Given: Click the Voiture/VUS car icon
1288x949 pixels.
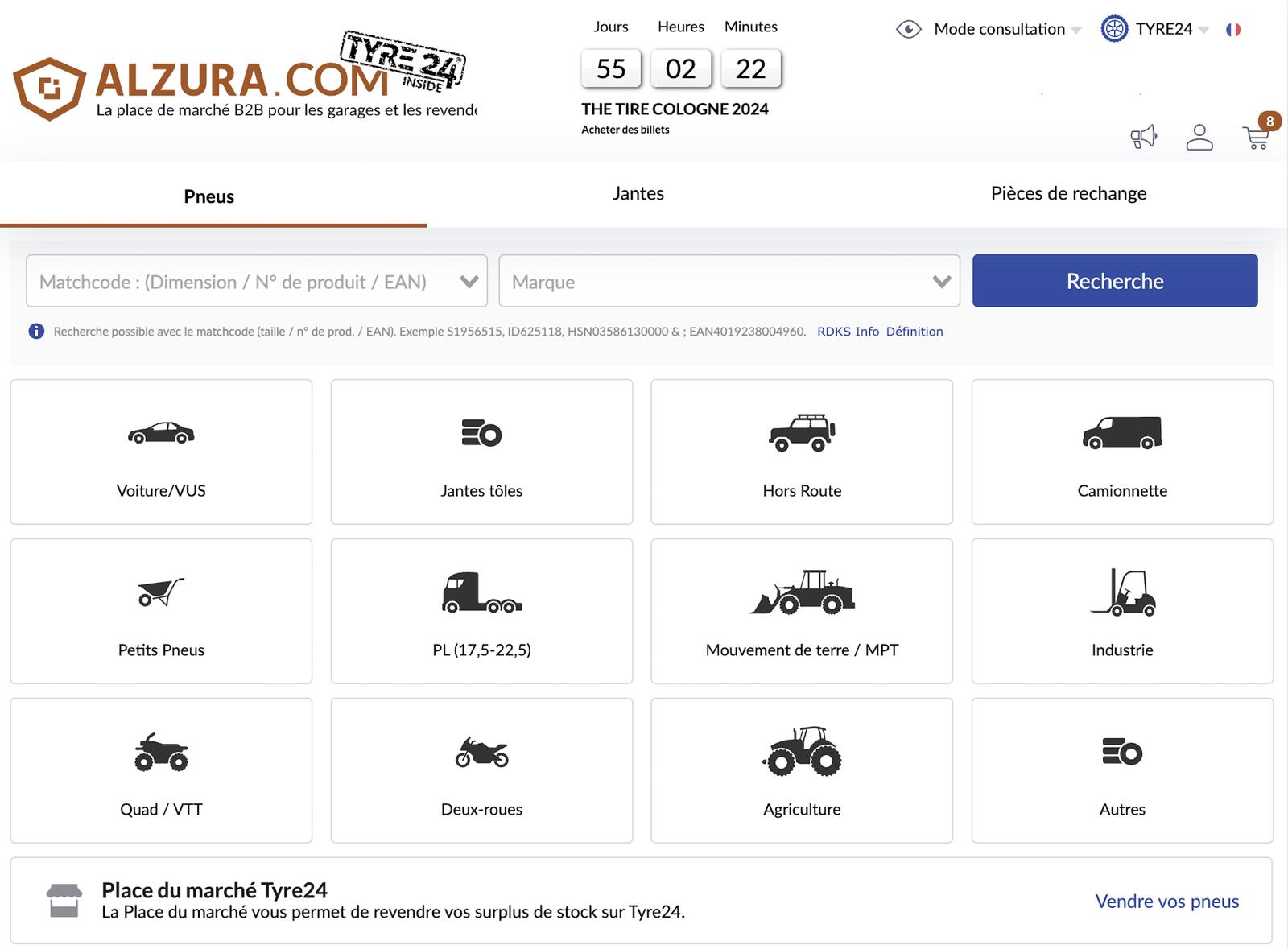Looking at the screenshot, I should pos(161,433).
